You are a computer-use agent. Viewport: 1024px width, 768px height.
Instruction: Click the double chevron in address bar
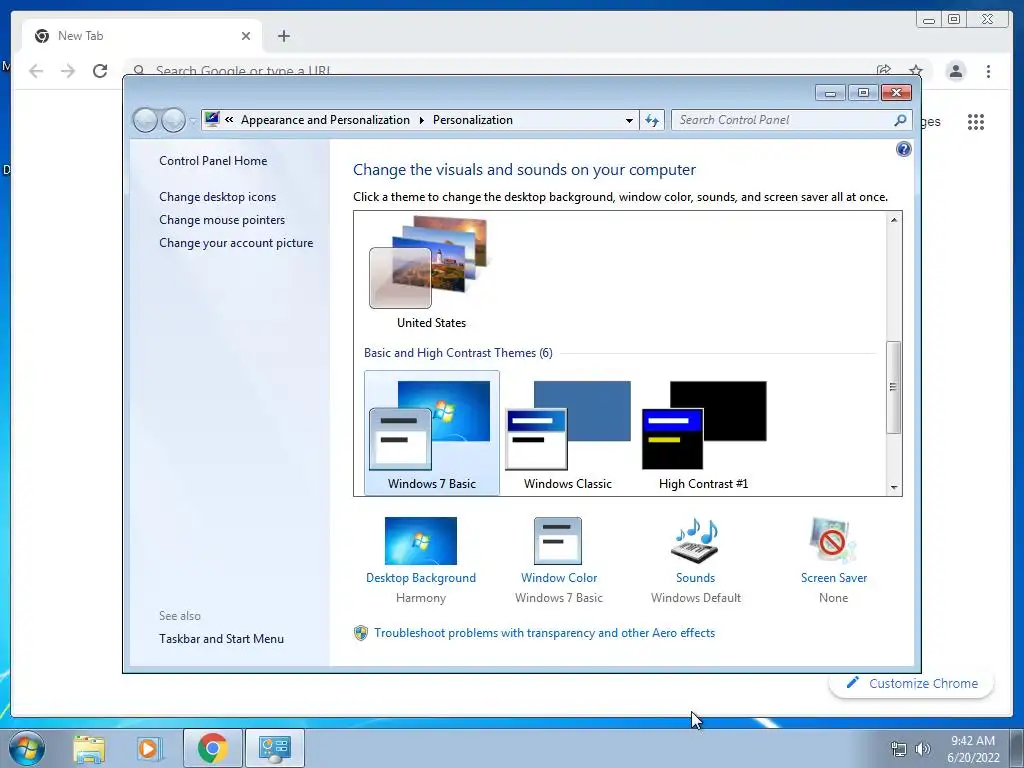tap(229, 120)
